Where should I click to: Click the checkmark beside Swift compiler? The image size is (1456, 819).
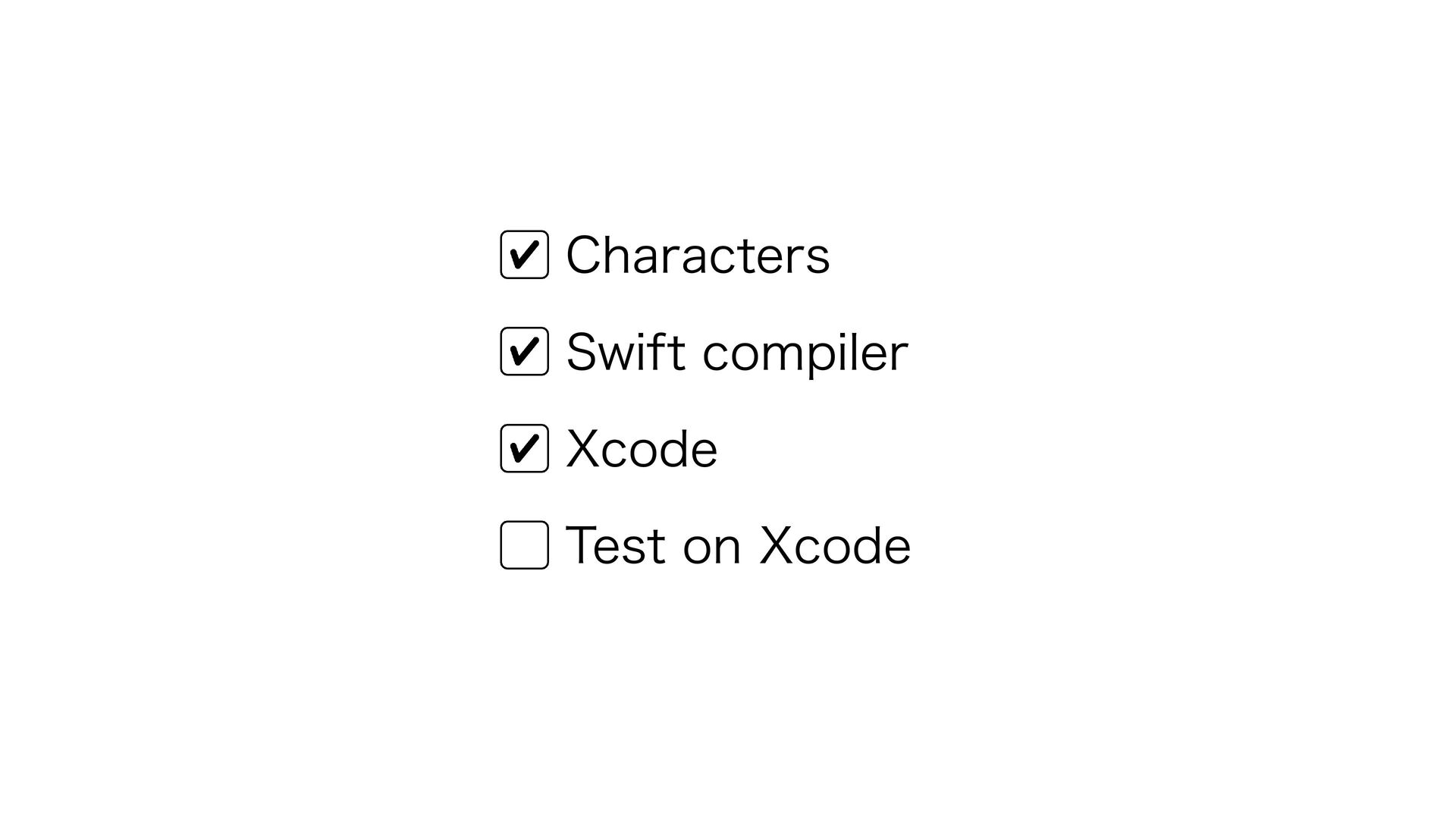pyautogui.click(x=524, y=352)
